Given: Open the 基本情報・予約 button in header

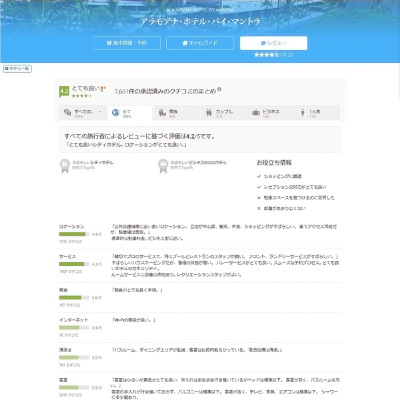Looking at the screenshot, I should (127, 43).
